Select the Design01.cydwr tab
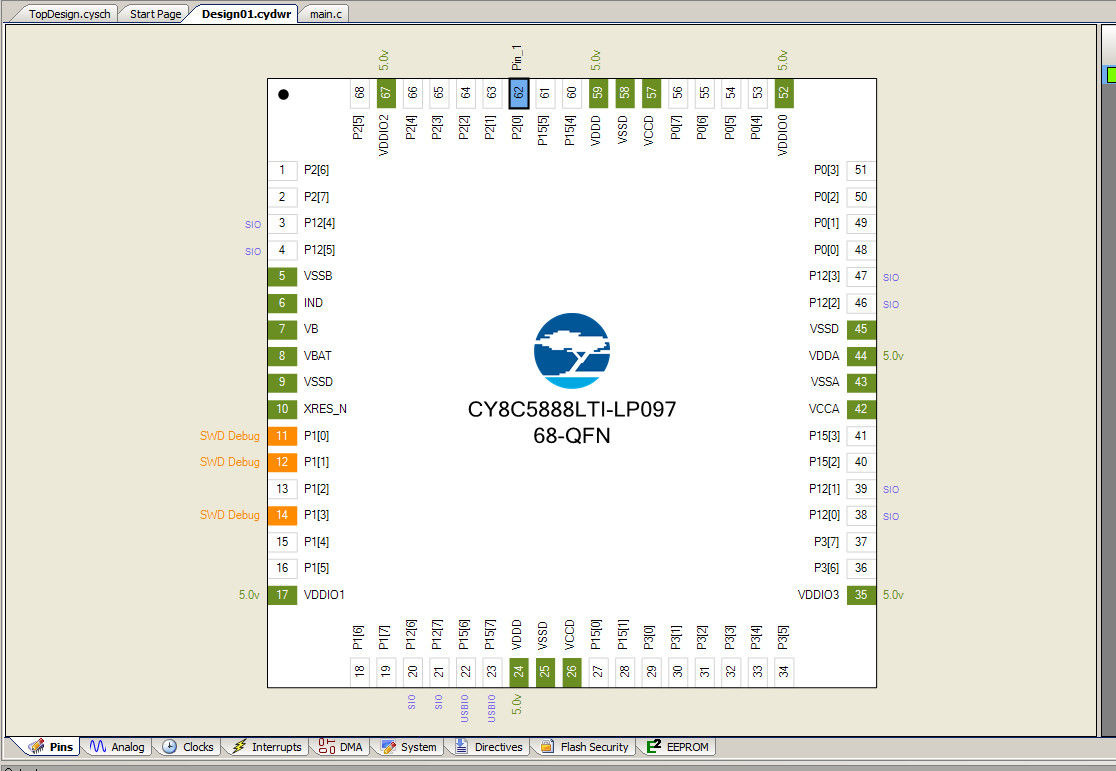 (246, 14)
